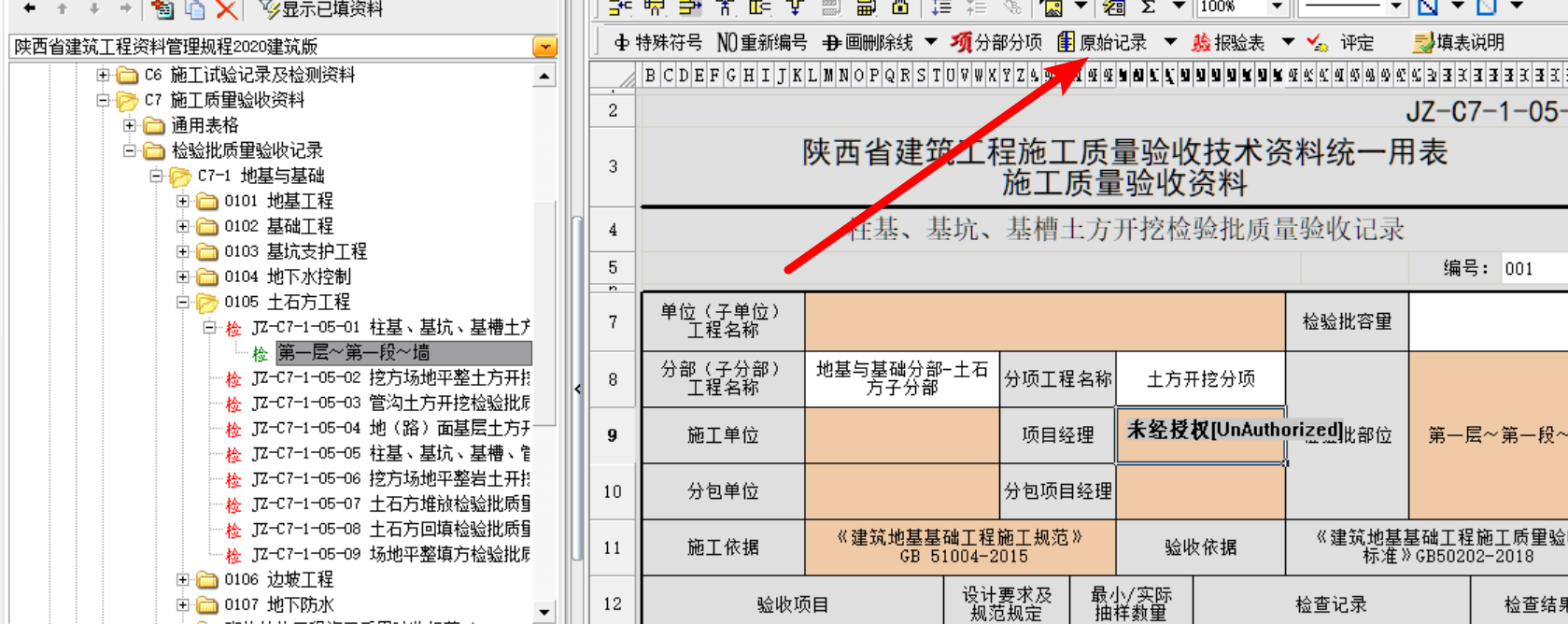Click the 原始记录 original records button
Viewport: 1568px width, 624px height.
(x=1103, y=43)
